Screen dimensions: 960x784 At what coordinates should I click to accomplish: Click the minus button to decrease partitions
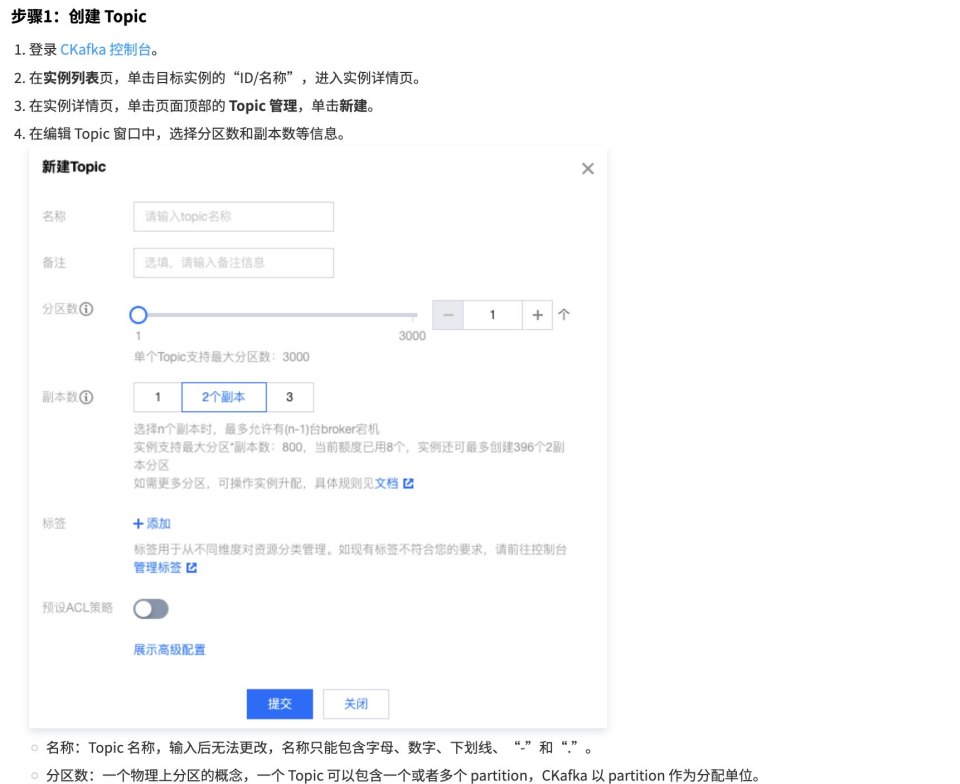[x=448, y=315]
